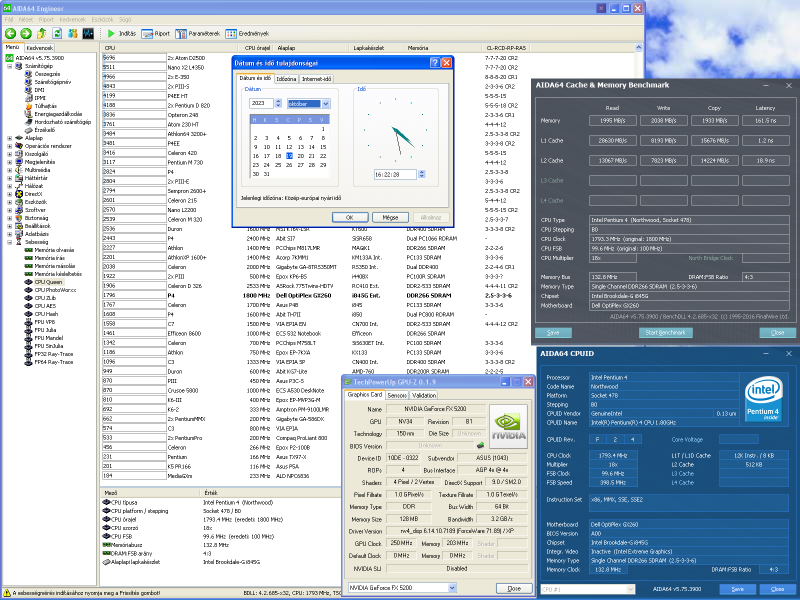Screen dimensions: 800x600
Task: Select CPU Hash benchmark
Action: point(46,314)
